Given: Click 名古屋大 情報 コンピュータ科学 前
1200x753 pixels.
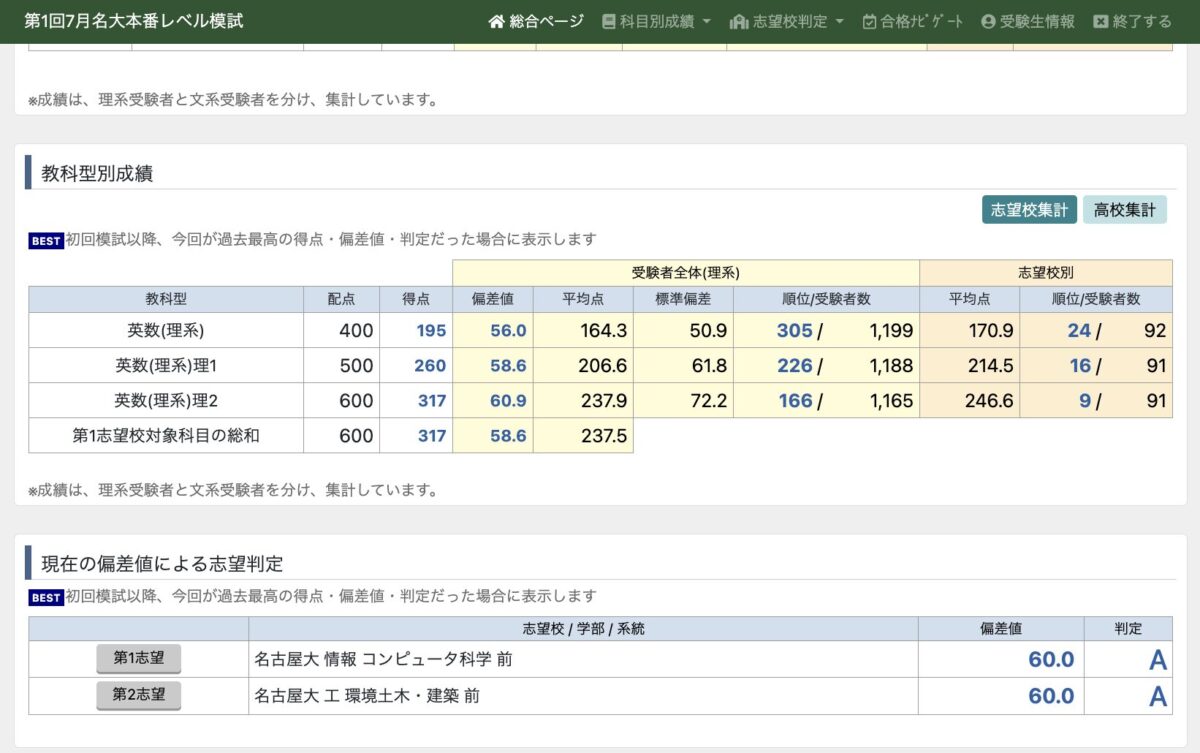Looking at the screenshot, I should coord(384,659).
